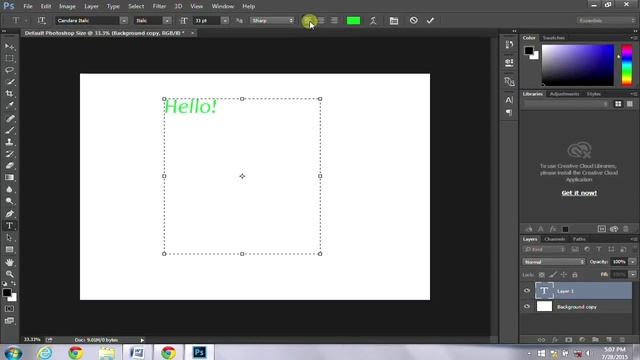Cancel current text edits icon
Image resolution: width=640 pixels, height=360 pixels.
tap(413, 20)
